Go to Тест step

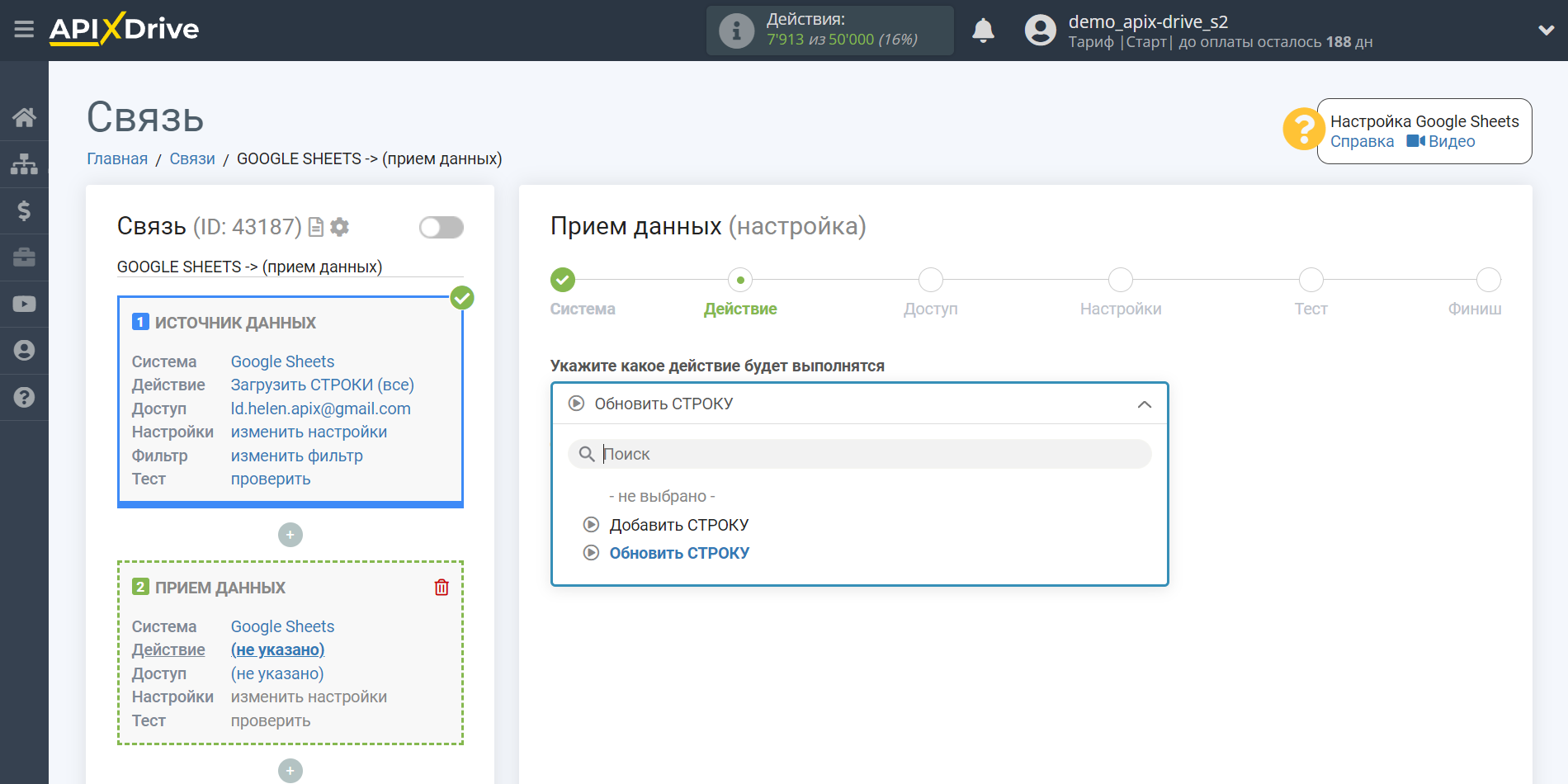(1311, 280)
